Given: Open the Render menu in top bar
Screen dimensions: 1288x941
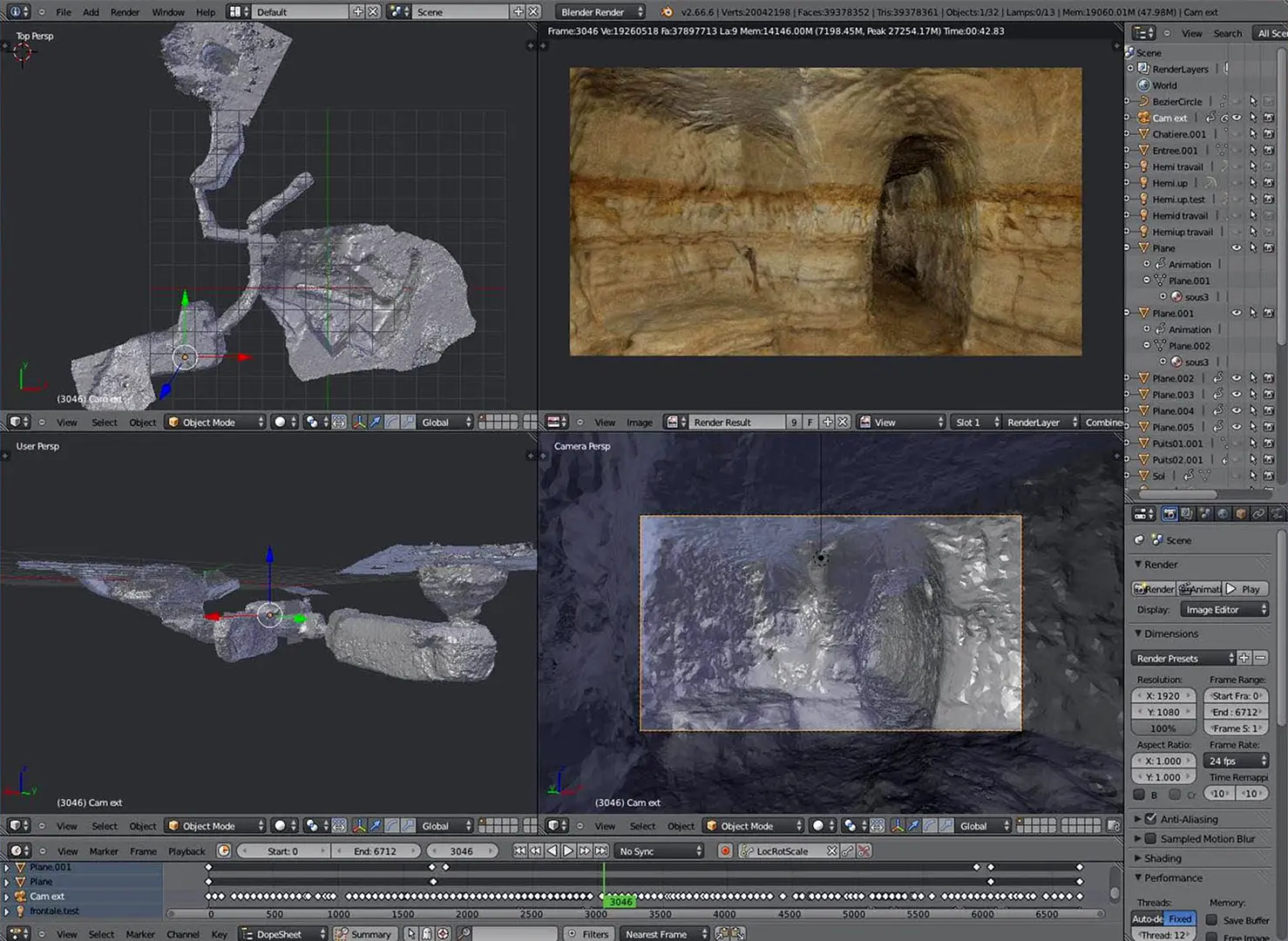Looking at the screenshot, I should [125, 12].
